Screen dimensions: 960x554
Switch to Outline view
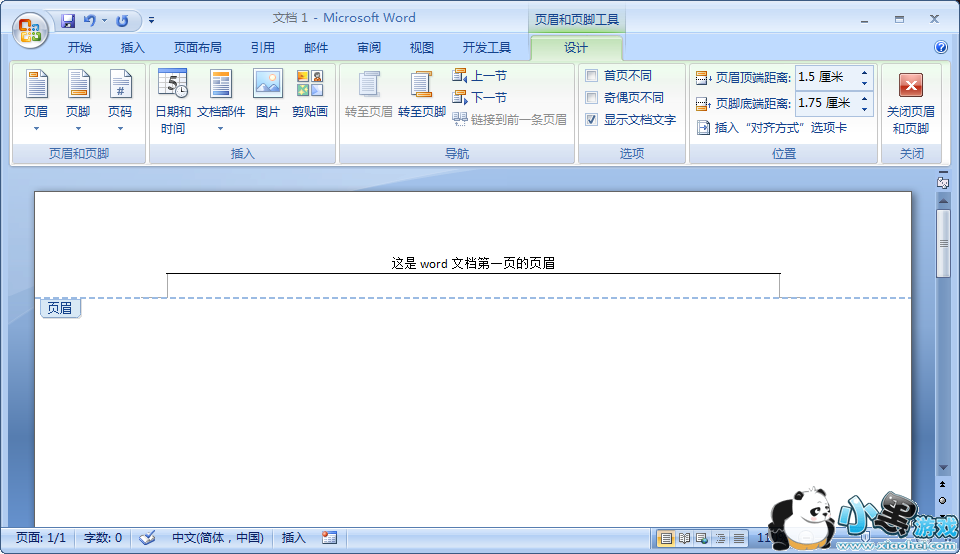721,539
